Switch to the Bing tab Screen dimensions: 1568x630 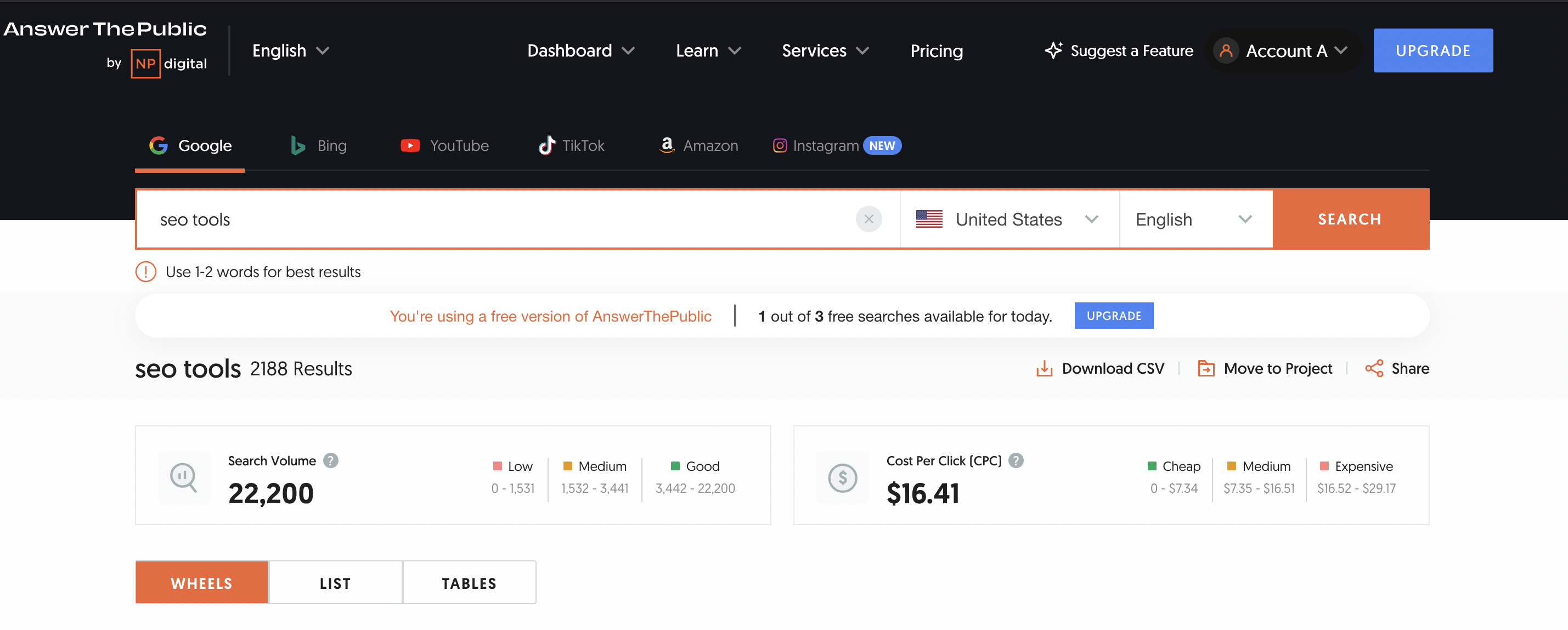pyautogui.click(x=319, y=145)
